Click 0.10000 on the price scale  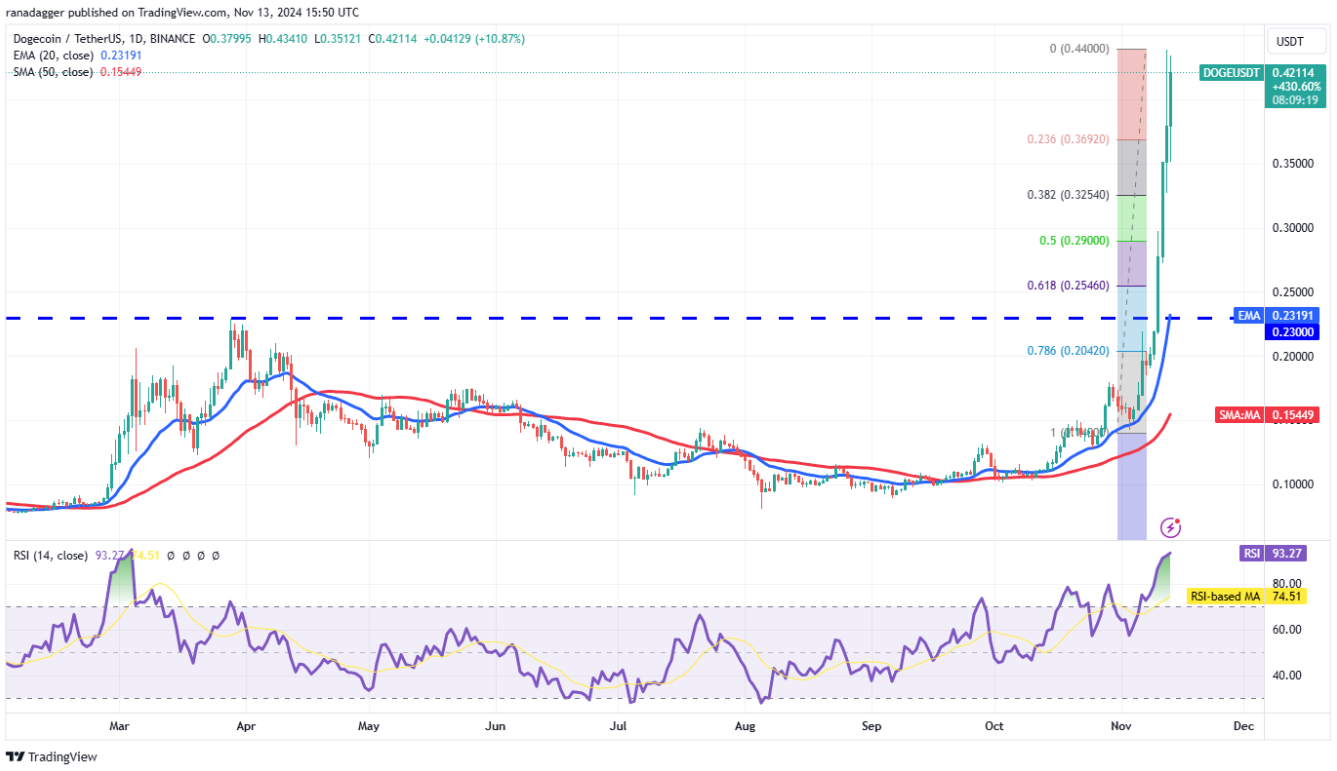click(x=1291, y=485)
